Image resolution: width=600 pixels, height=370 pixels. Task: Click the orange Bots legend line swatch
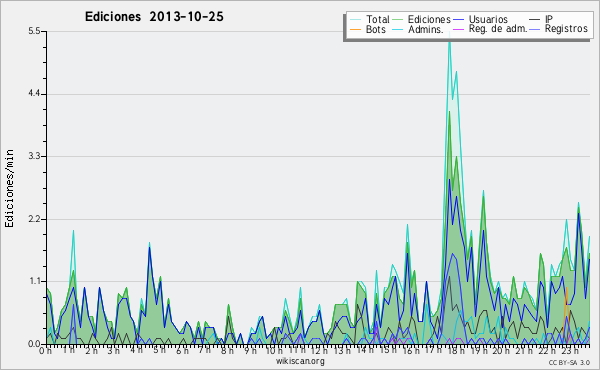tap(355, 29)
